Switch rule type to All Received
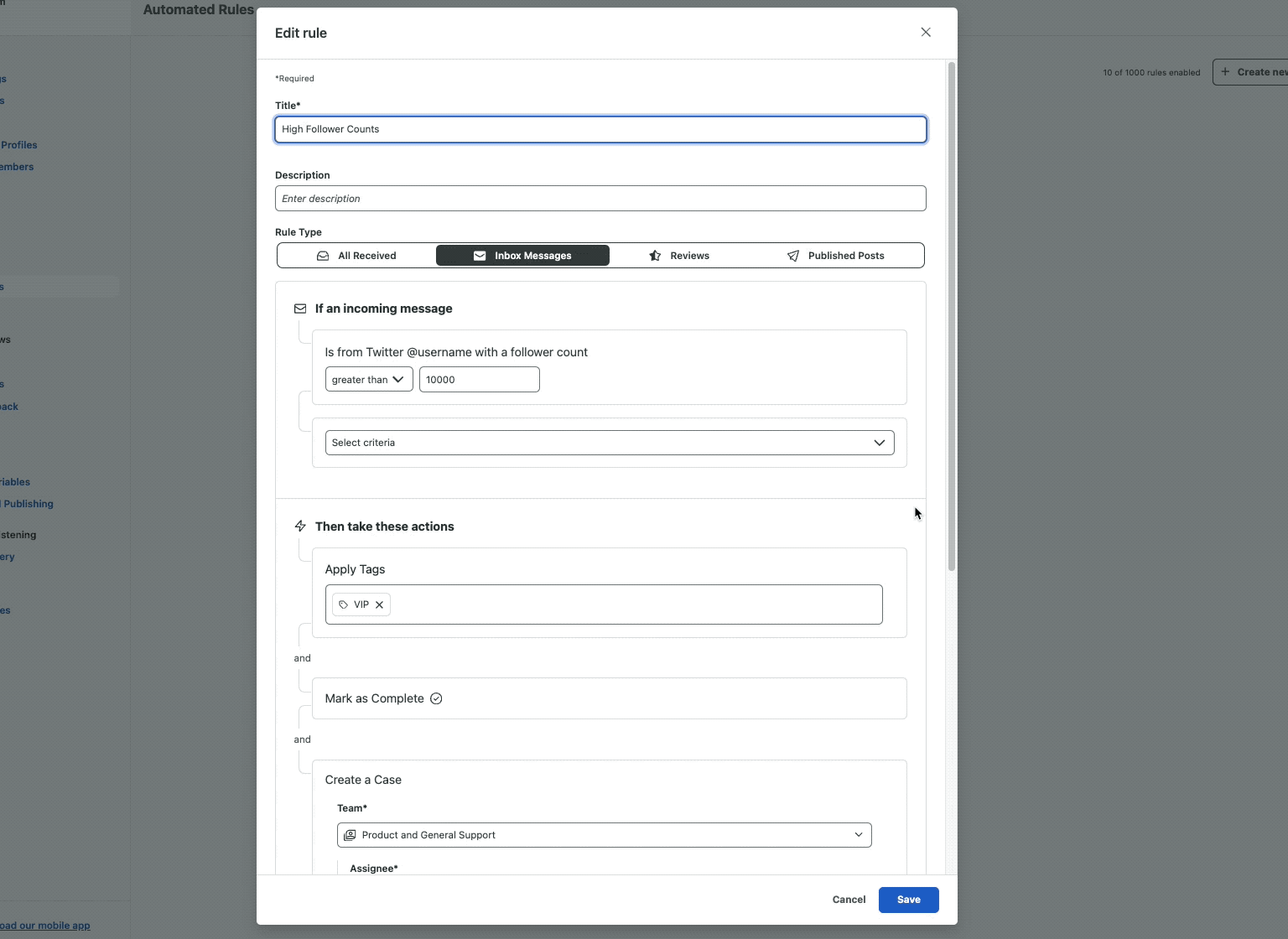 coord(361,255)
